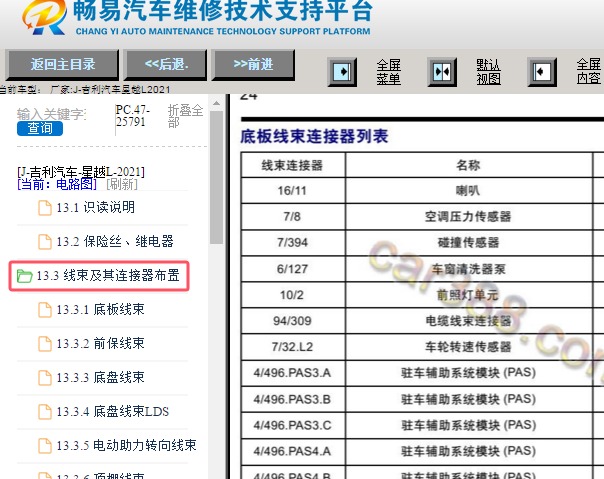Click the 4/496.PAS3.B connector cell
This screenshot has width=604, height=479.
(x=292, y=399)
